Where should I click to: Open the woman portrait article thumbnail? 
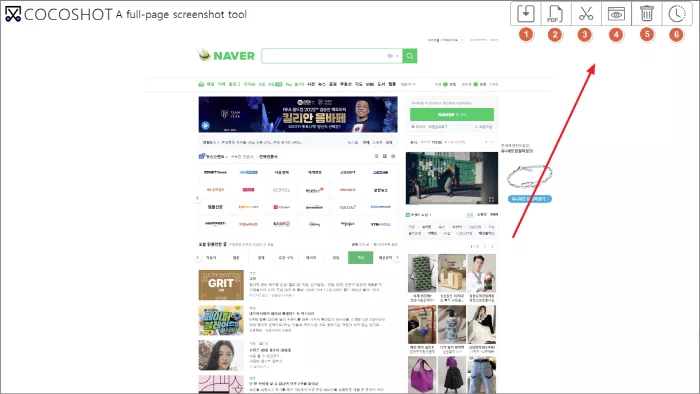(x=221, y=355)
